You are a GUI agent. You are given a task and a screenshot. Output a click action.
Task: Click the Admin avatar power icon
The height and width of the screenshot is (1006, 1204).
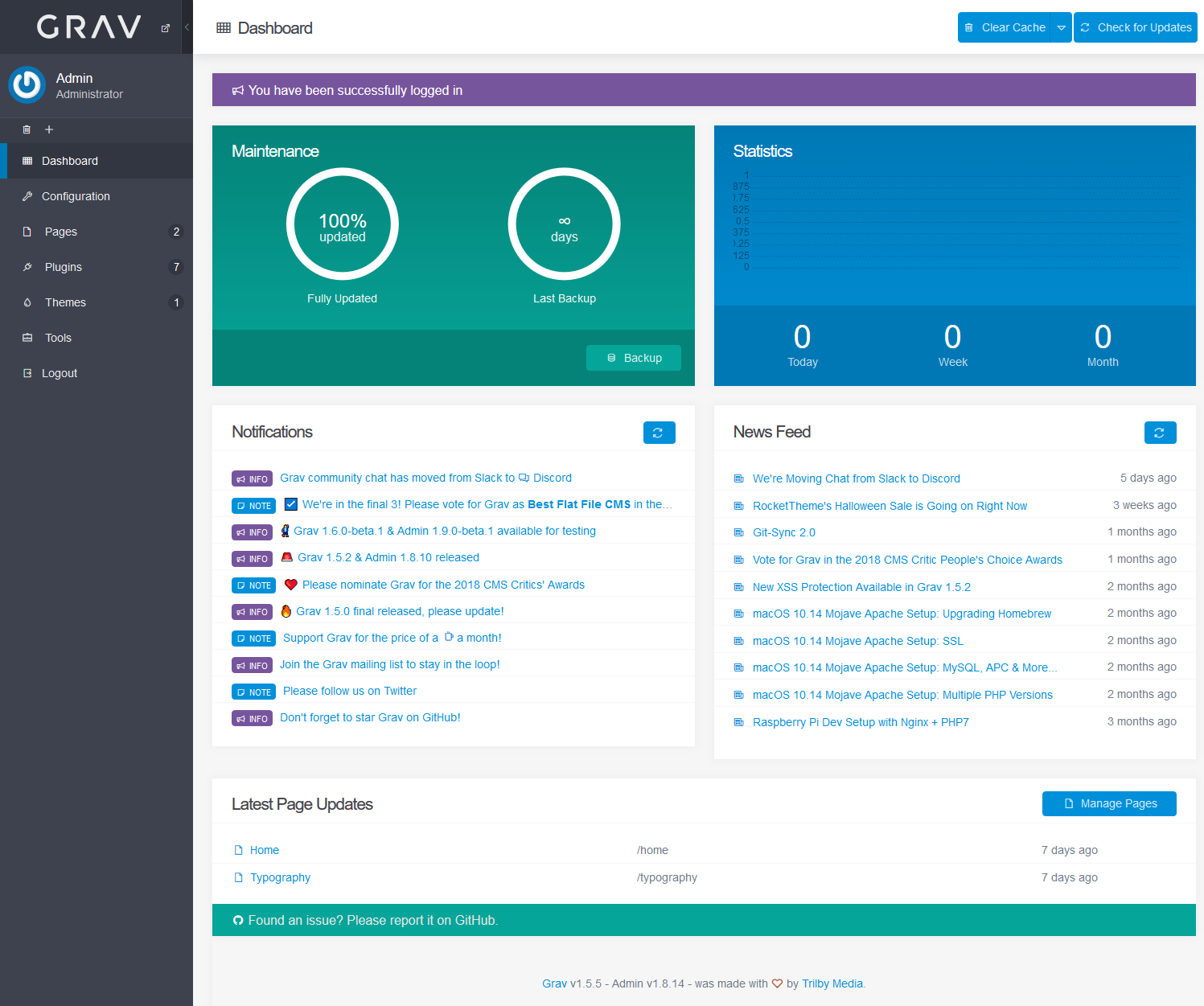(27, 84)
